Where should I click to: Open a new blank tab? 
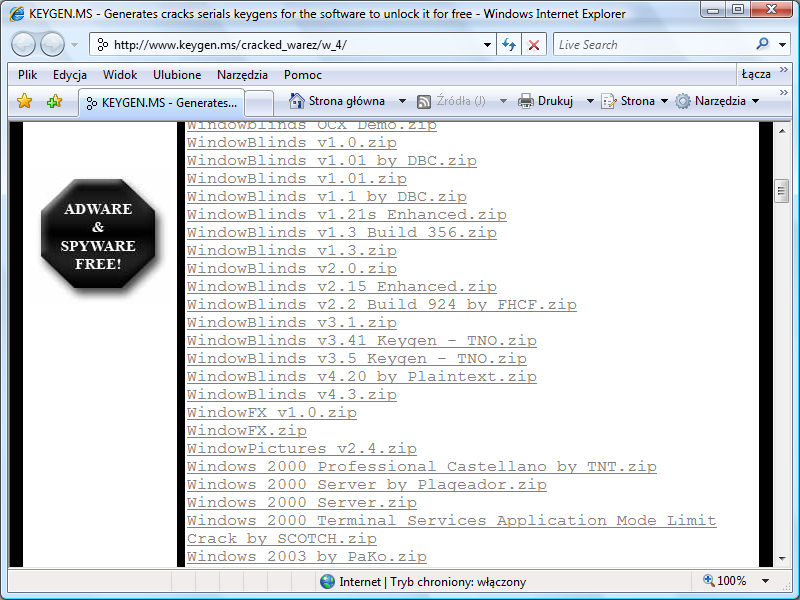[x=259, y=103]
